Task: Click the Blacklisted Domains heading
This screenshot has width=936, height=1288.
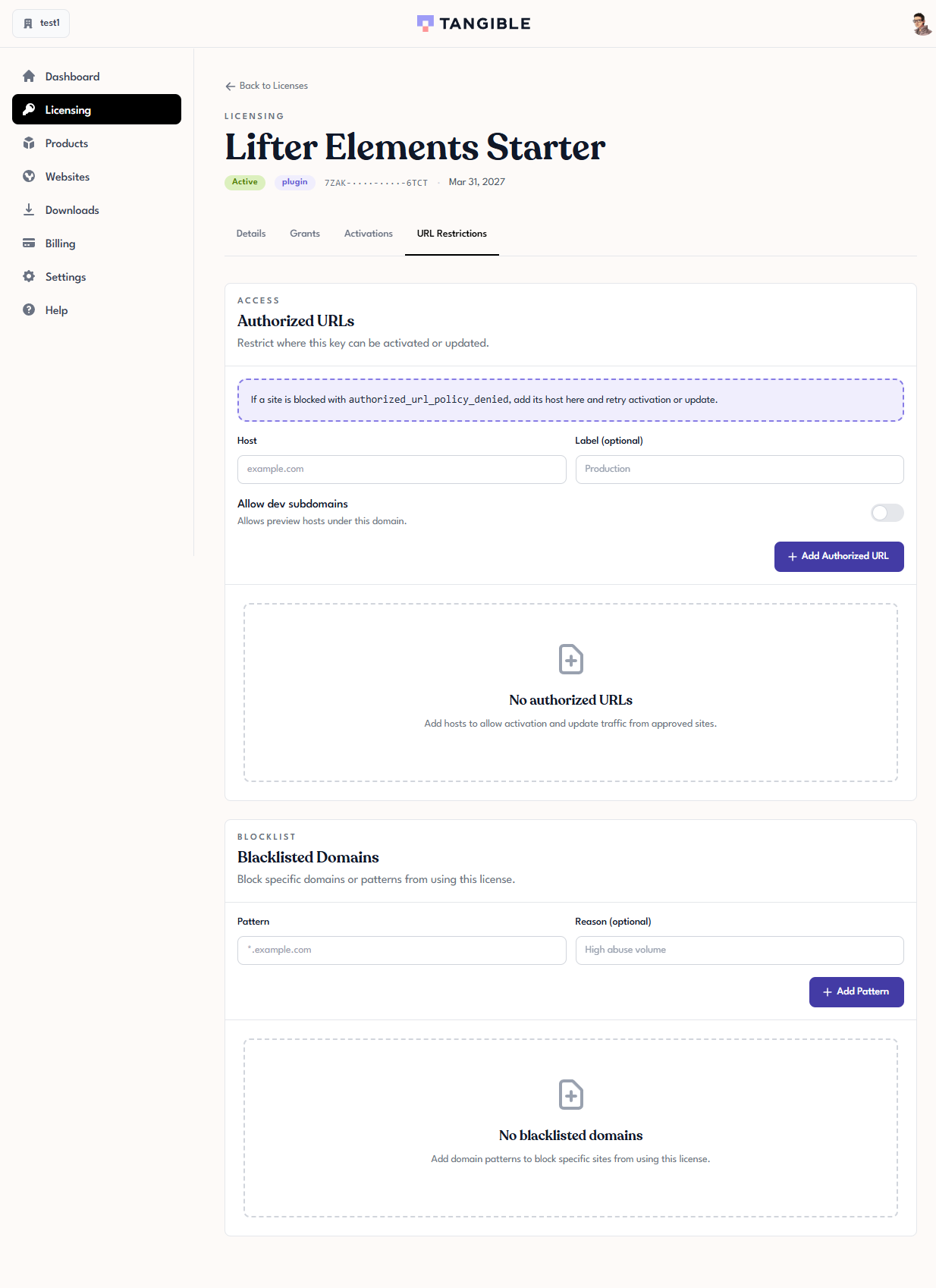Action: point(308,857)
